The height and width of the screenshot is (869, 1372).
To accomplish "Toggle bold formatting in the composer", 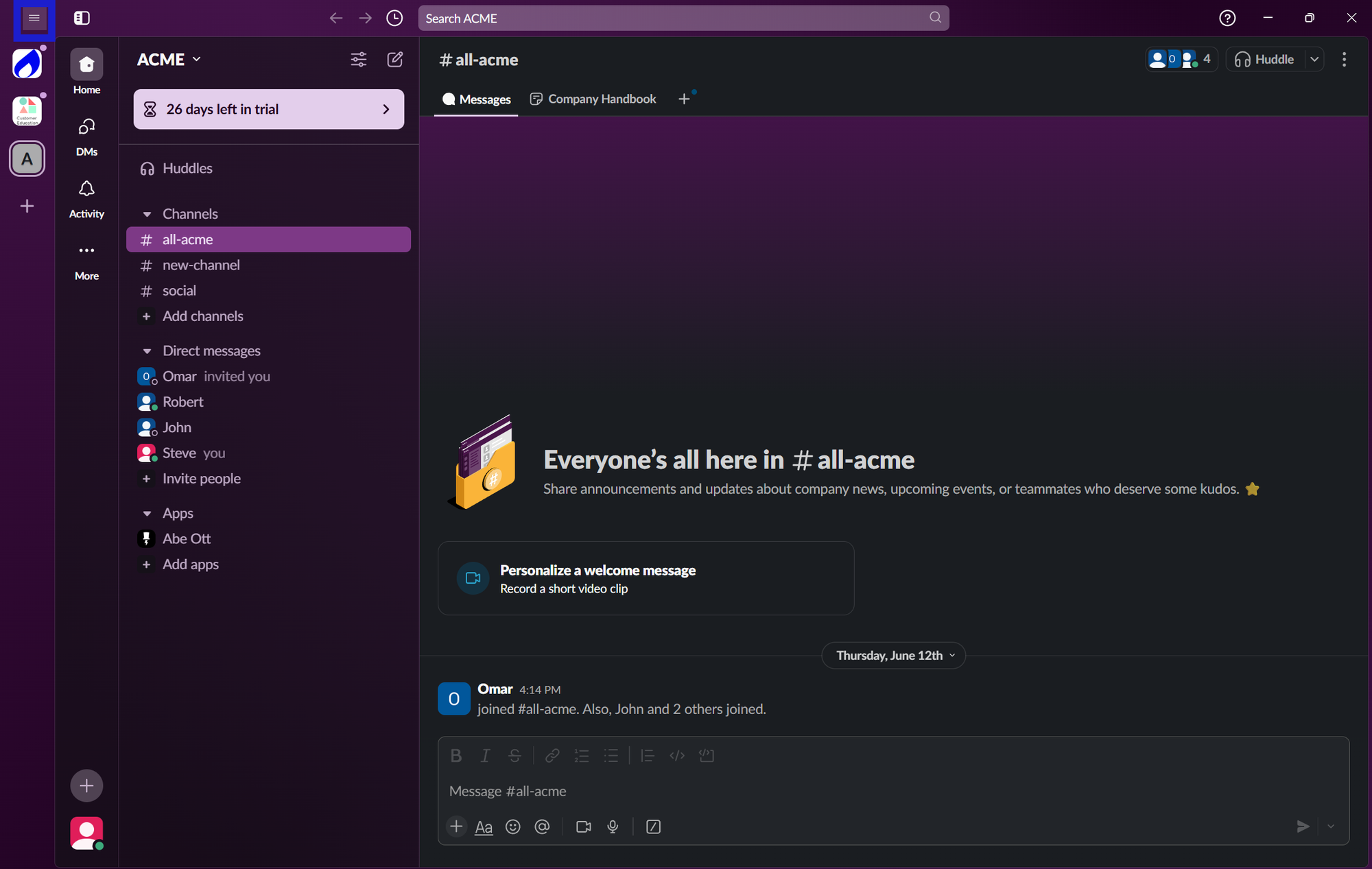I will click(456, 755).
